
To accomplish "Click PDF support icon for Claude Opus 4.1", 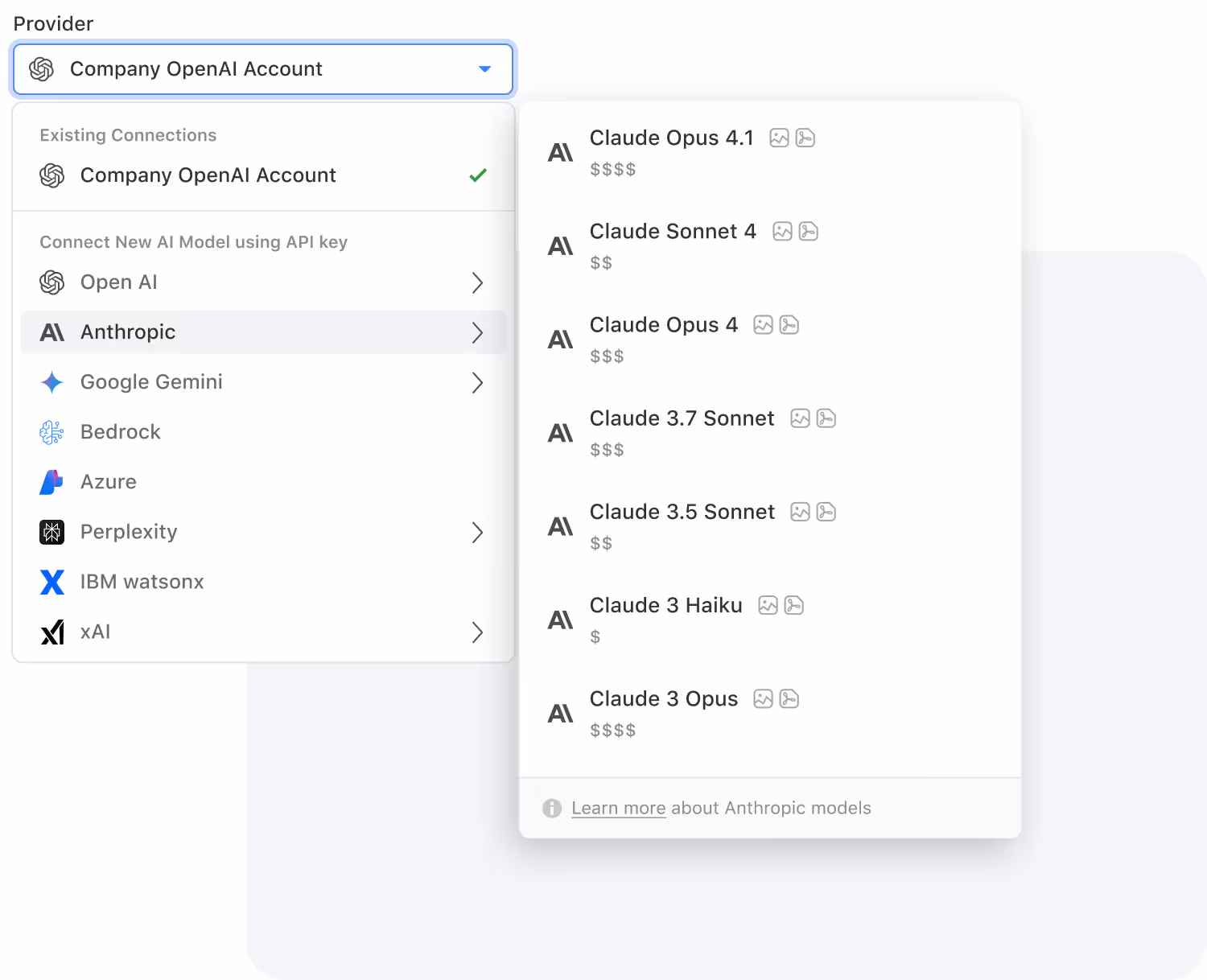I will [x=805, y=138].
